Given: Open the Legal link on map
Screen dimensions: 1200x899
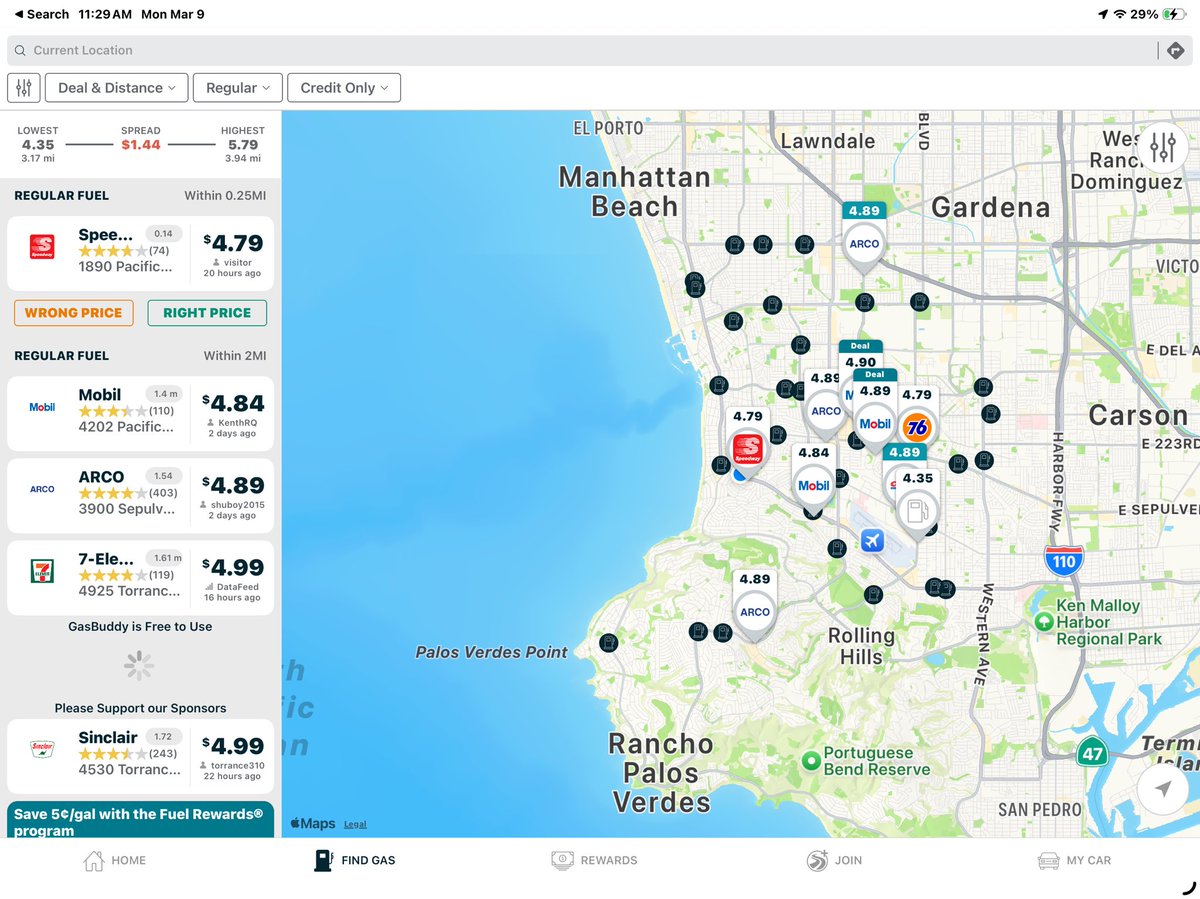Looking at the screenshot, I should tap(355, 825).
